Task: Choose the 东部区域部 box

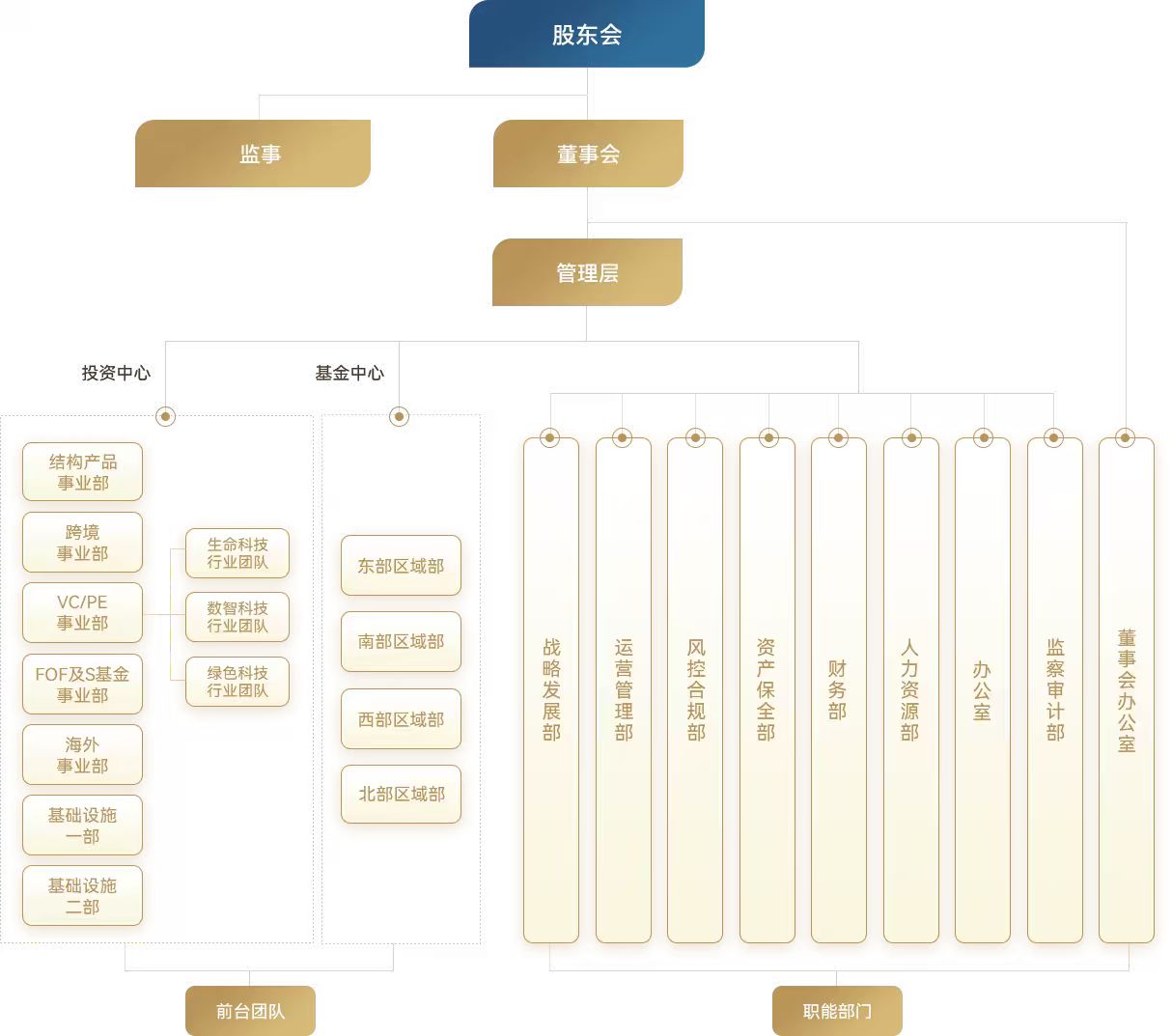Action: click(x=401, y=566)
